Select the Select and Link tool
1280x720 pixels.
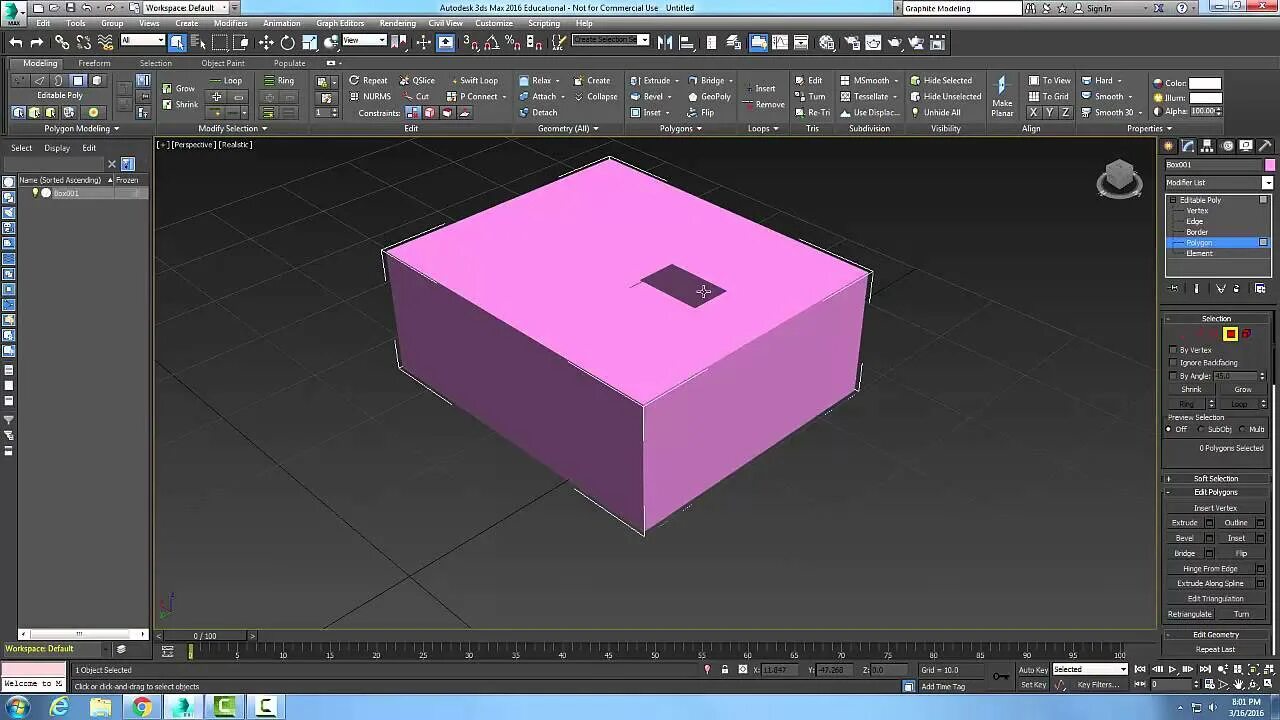point(62,42)
